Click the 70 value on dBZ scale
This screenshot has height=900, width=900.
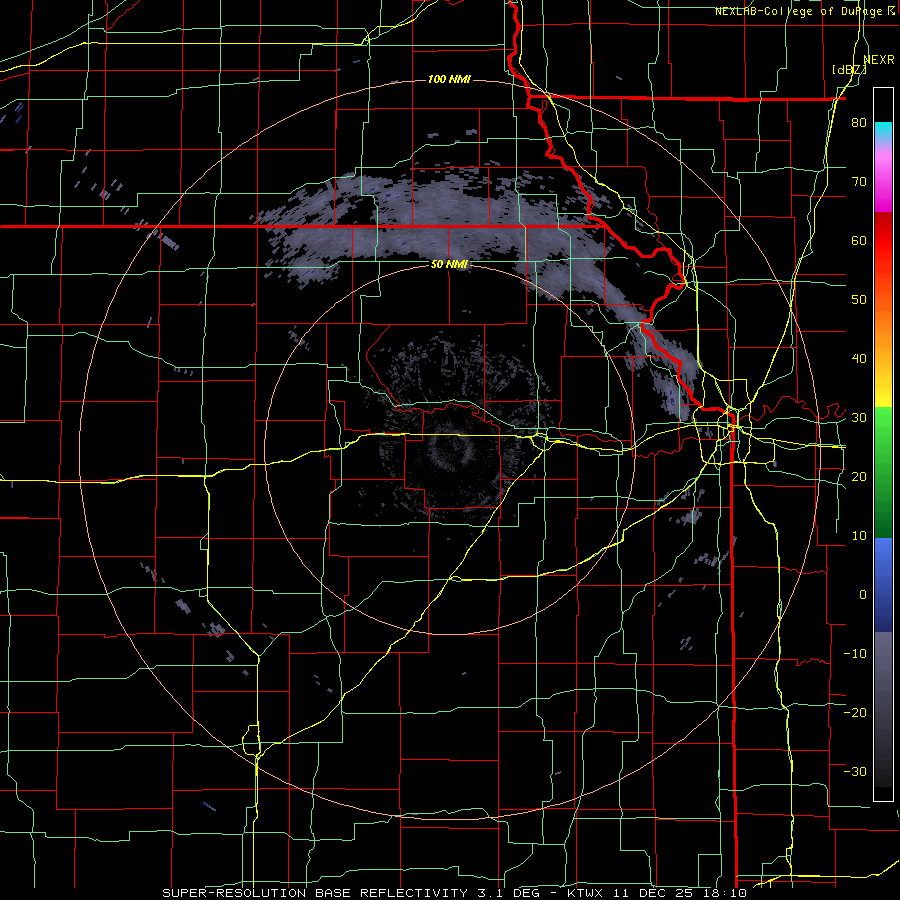click(859, 182)
